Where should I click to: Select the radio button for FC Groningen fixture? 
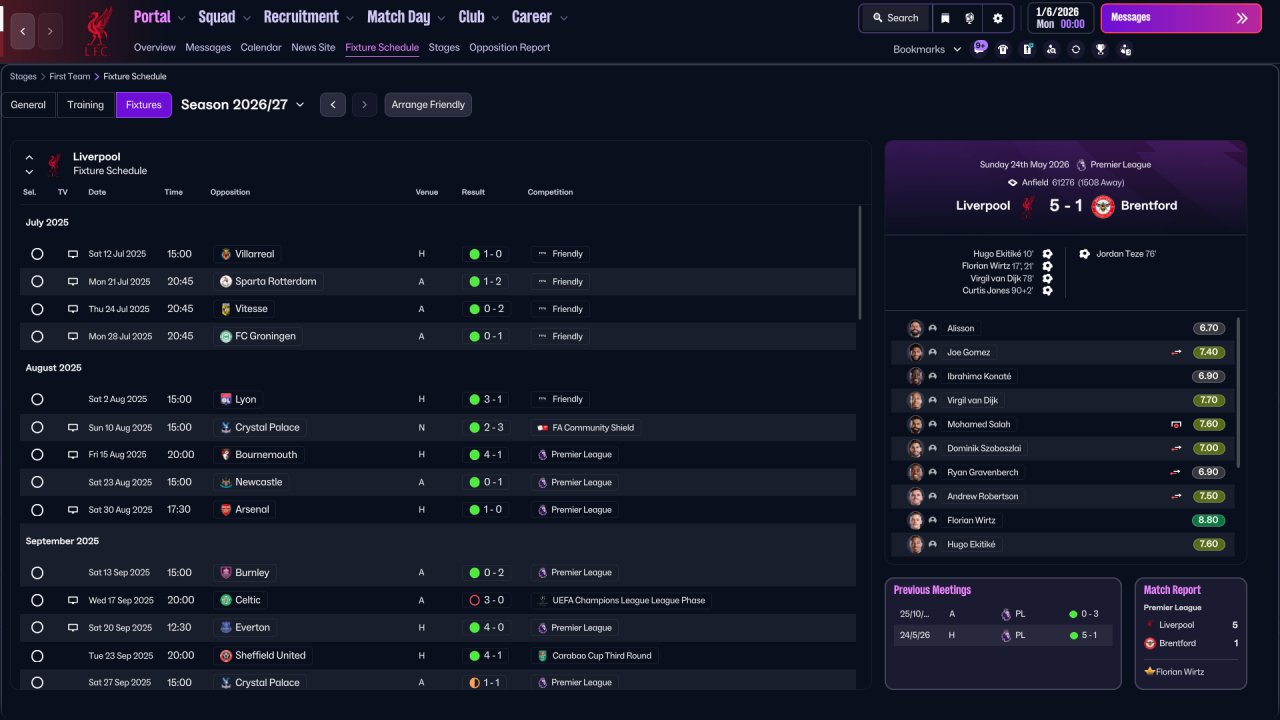pos(37,337)
